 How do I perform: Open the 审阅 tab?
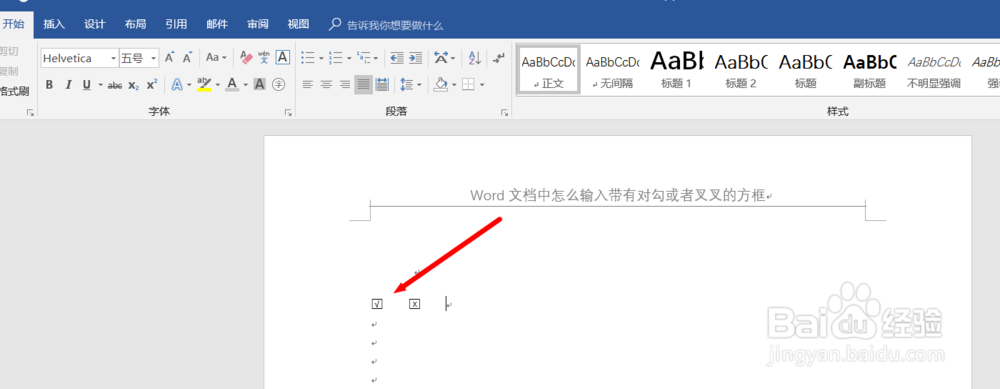click(258, 24)
